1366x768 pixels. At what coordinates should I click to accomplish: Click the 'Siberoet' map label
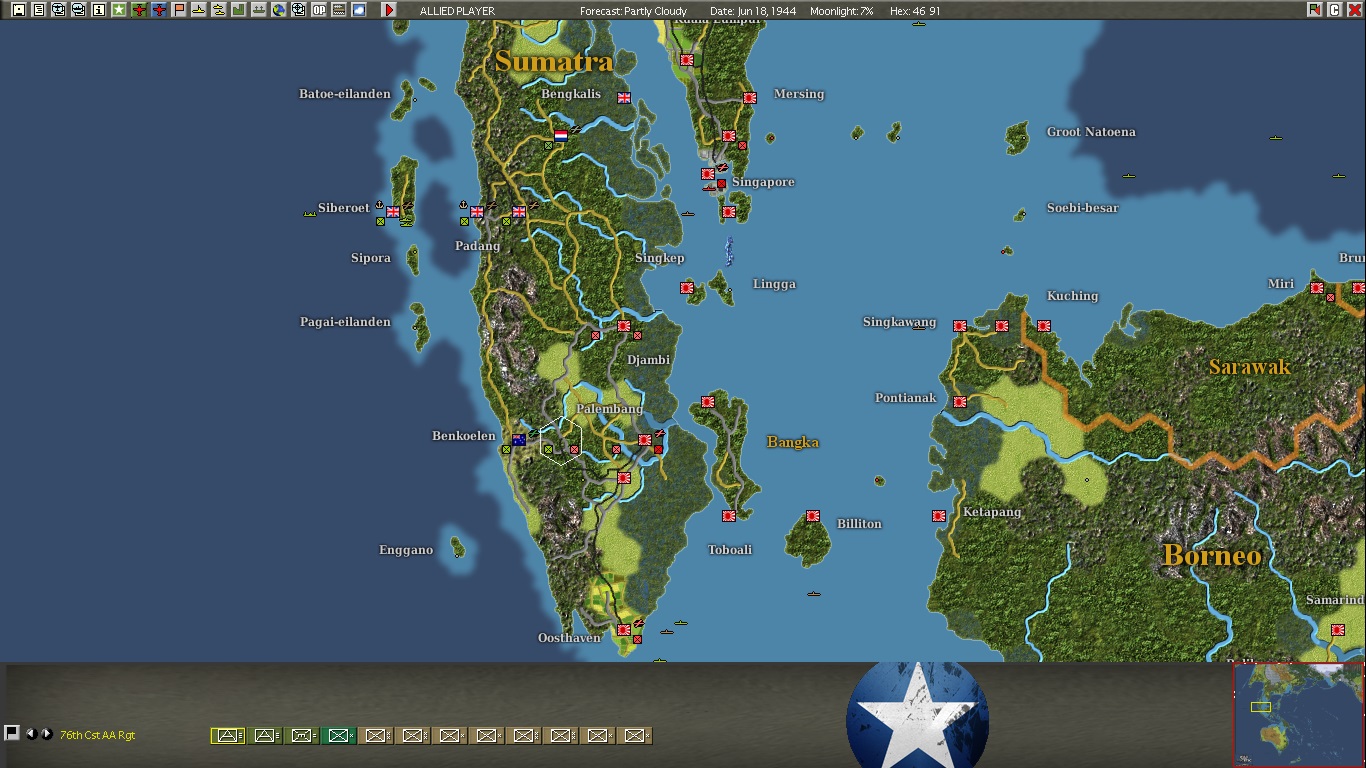(x=344, y=208)
